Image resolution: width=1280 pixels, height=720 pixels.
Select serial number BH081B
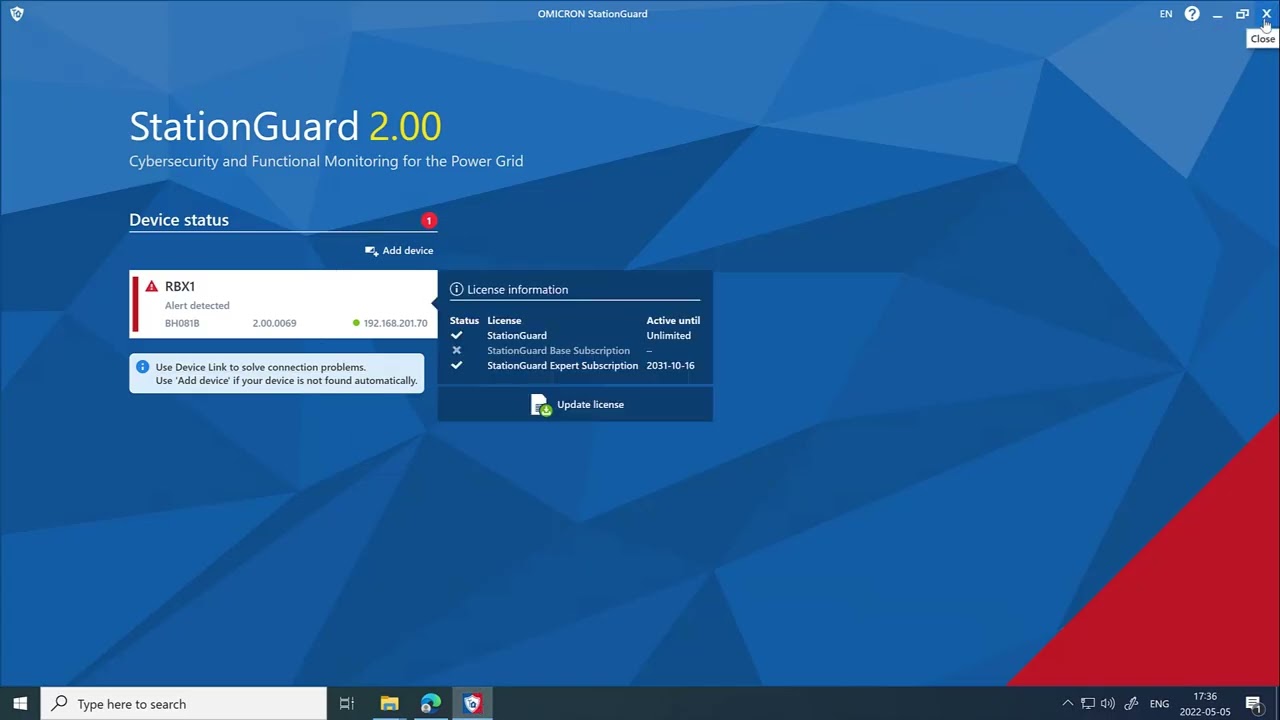[x=182, y=323]
